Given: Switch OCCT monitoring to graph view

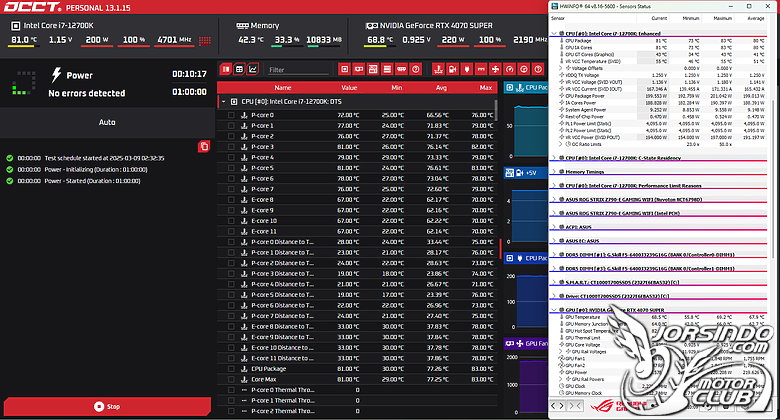Looking at the screenshot, I should [x=253, y=69].
